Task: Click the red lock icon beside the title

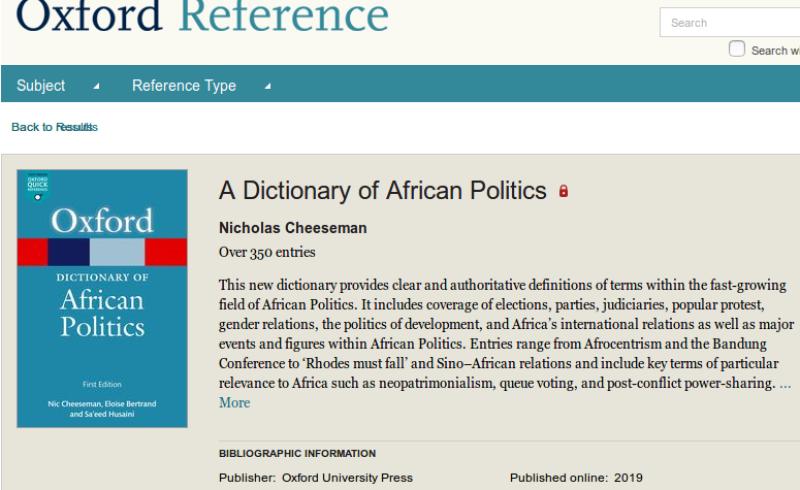Action: (x=564, y=191)
